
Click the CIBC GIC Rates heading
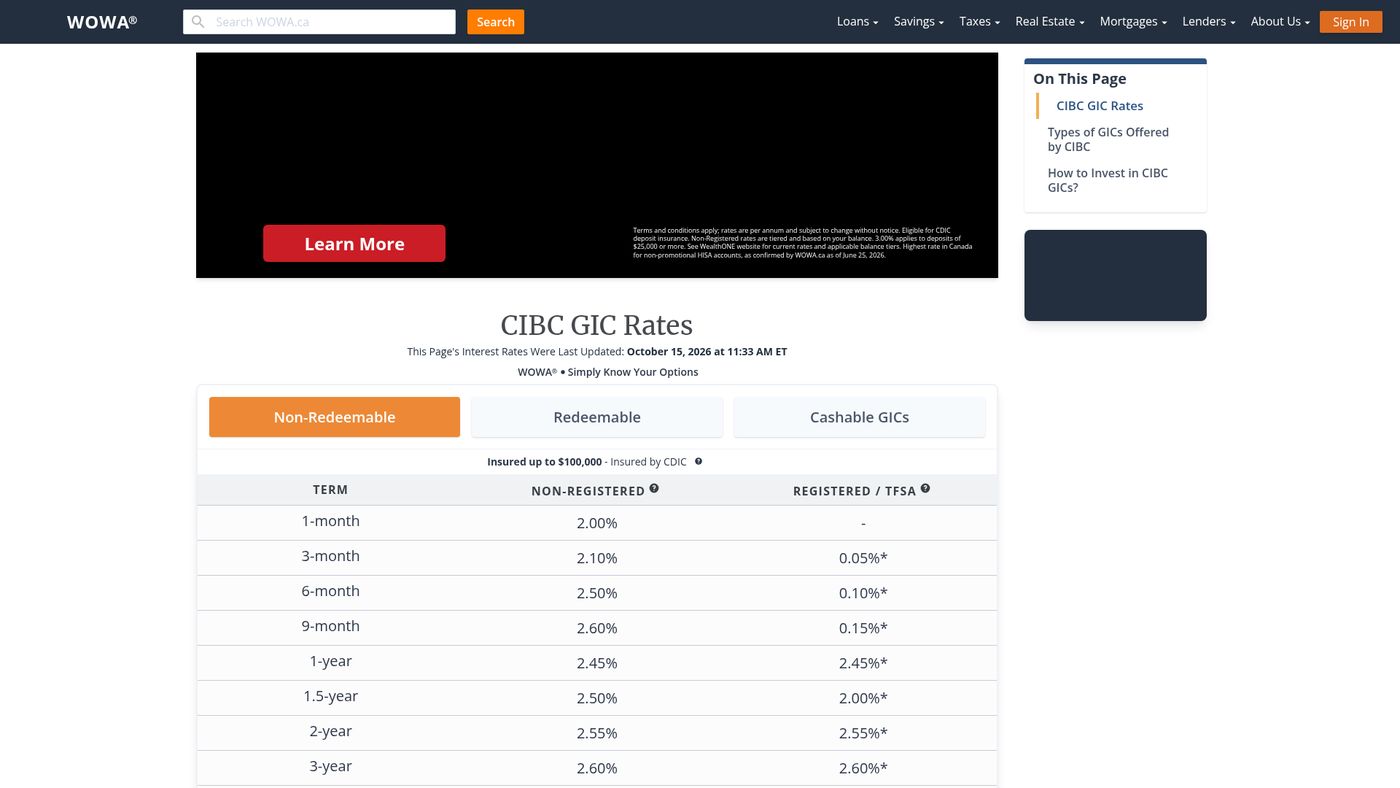[597, 325]
